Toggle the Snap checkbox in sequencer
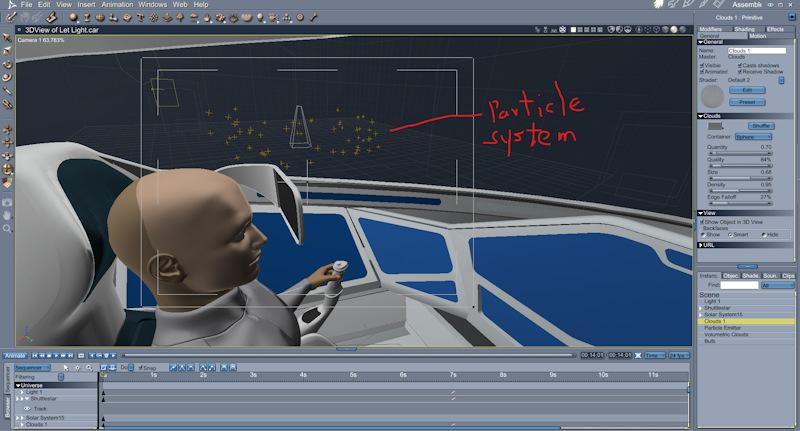The width and height of the screenshot is (800, 431). [141, 367]
